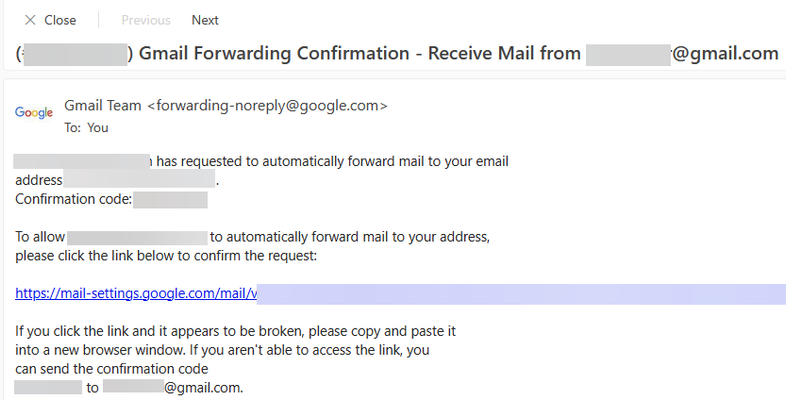Click the "To: You" recipient line

point(86,128)
